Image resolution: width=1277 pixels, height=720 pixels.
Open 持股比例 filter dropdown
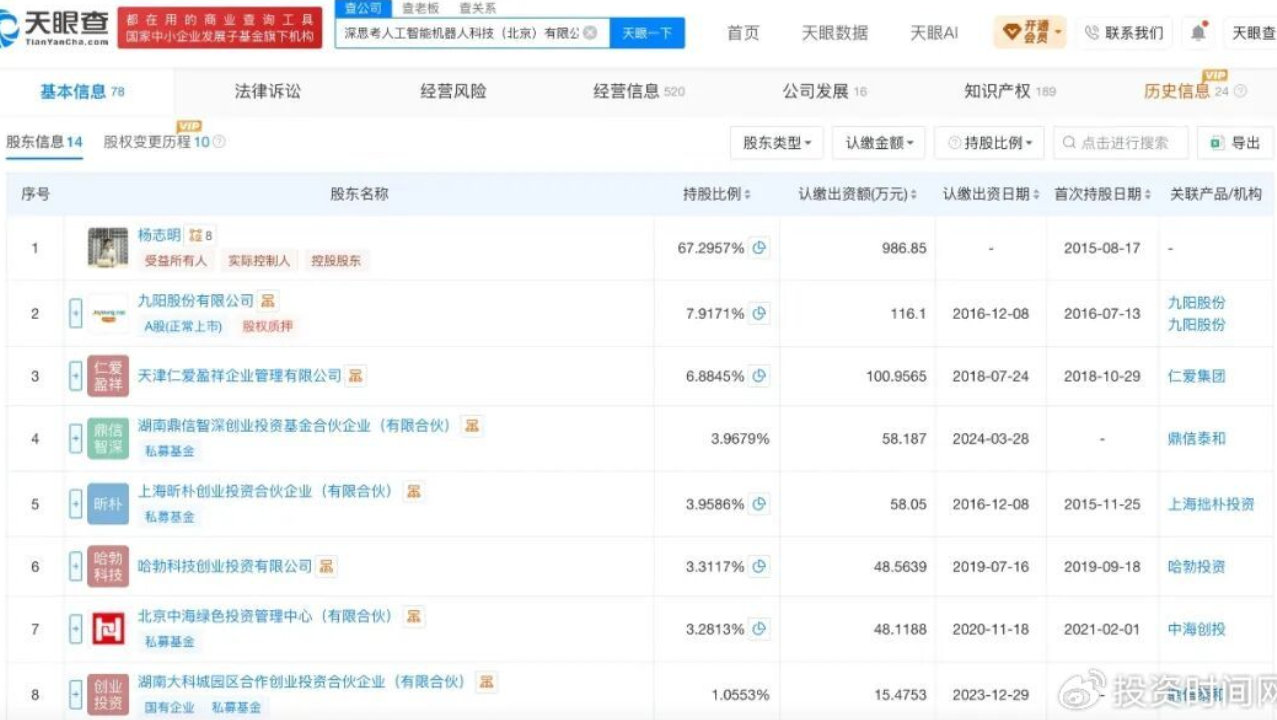[990, 143]
